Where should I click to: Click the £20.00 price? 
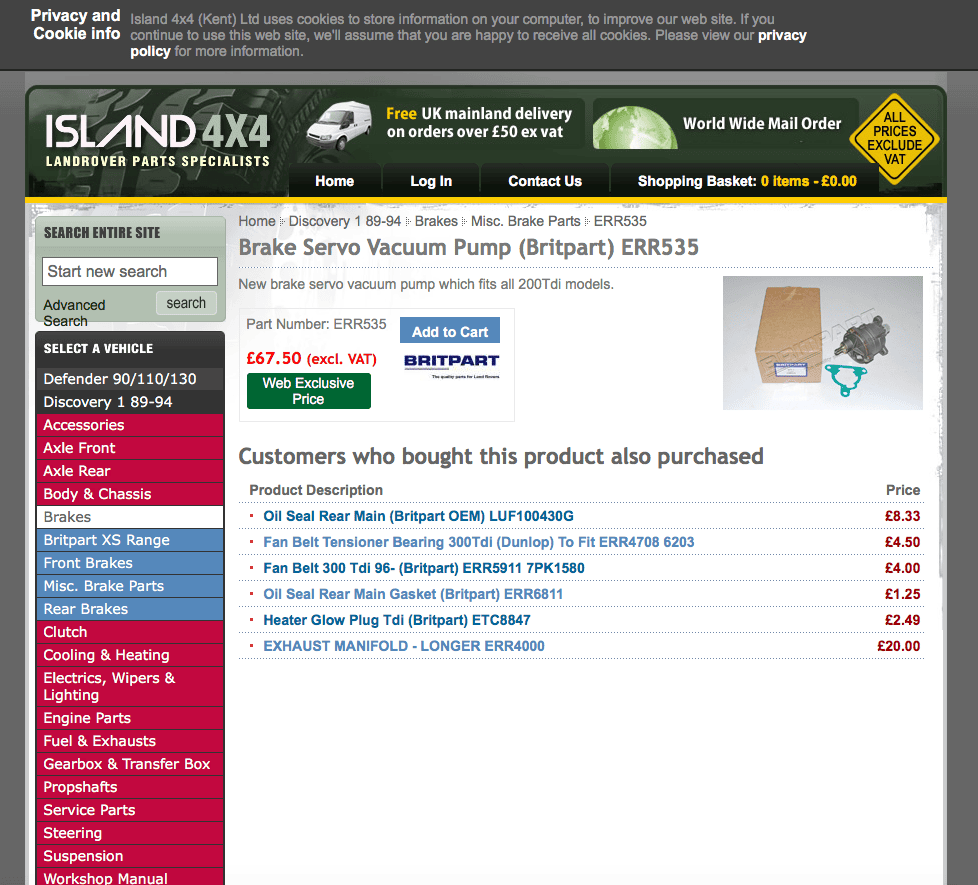[x=898, y=646]
